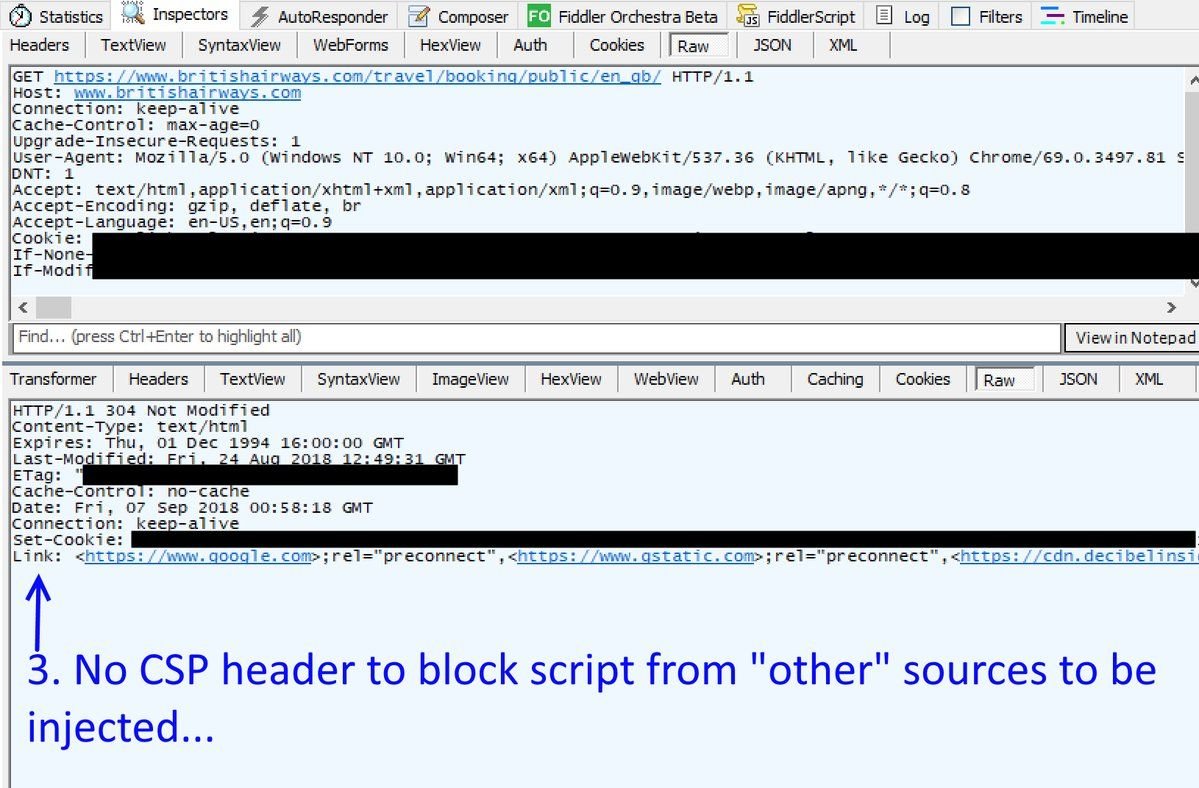This screenshot has height=788, width=1199.
Task: Select response HexView inspector tab
Action: click(x=571, y=379)
